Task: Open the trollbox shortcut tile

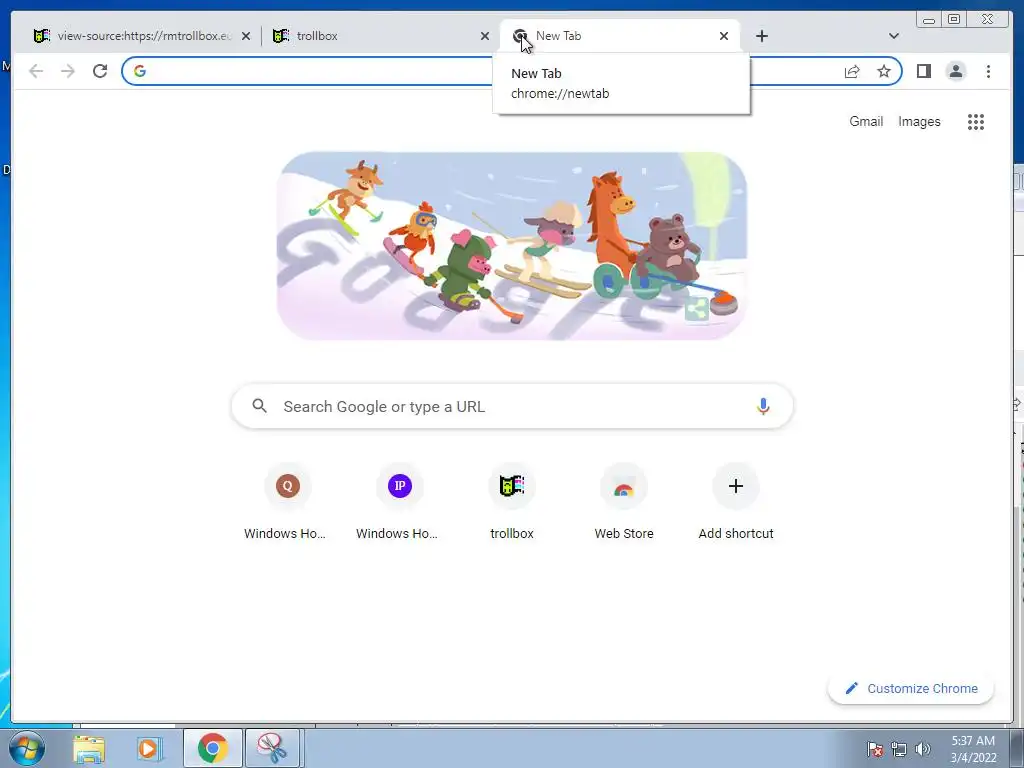Action: [512, 502]
